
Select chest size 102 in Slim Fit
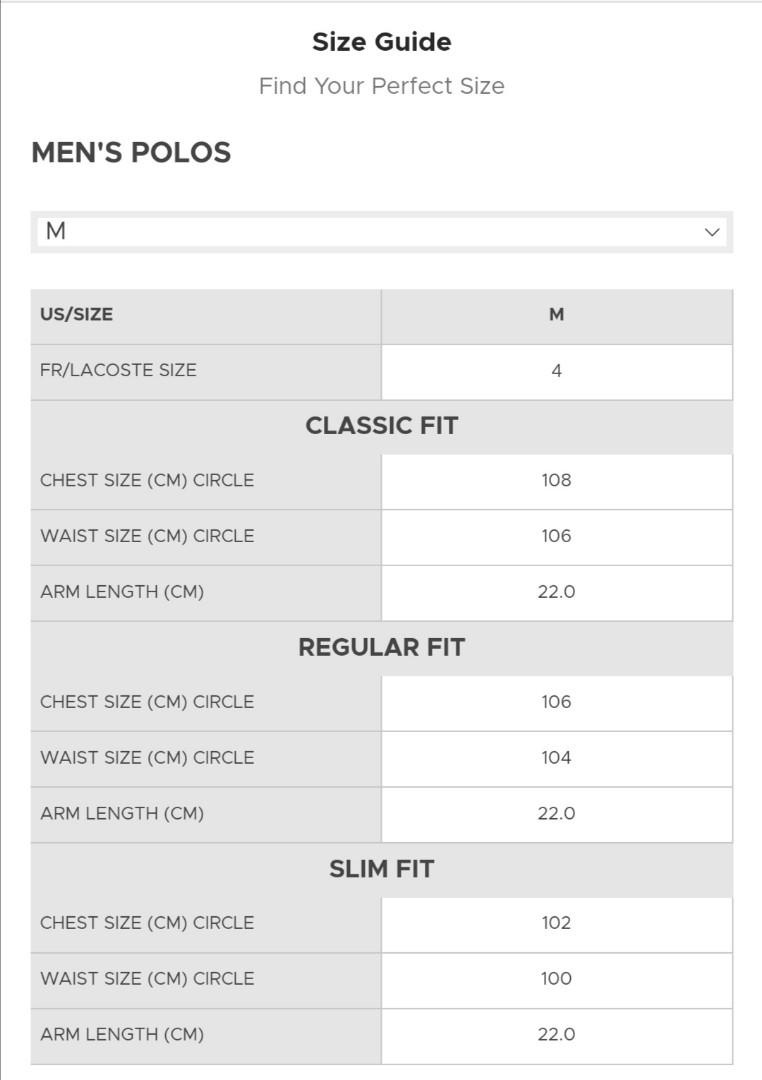557,923
